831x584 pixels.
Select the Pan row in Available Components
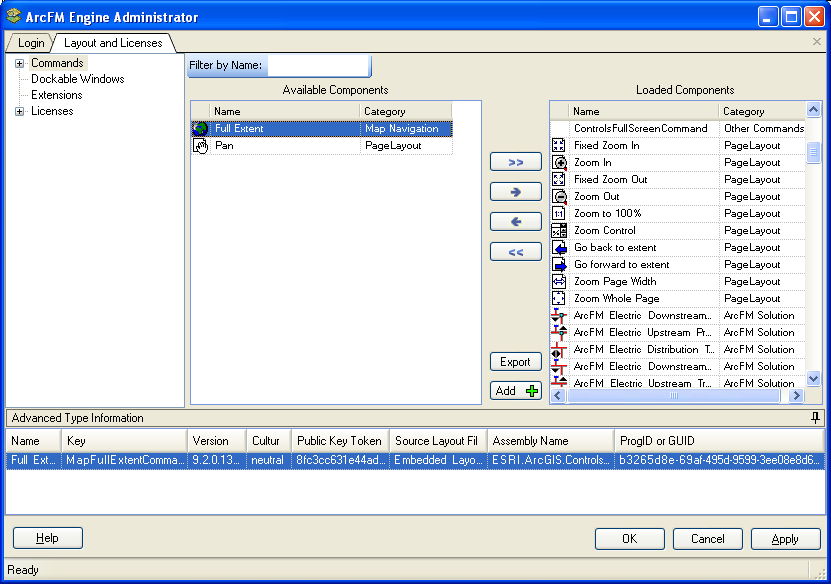pyautogui.click(x=322, y=146)
